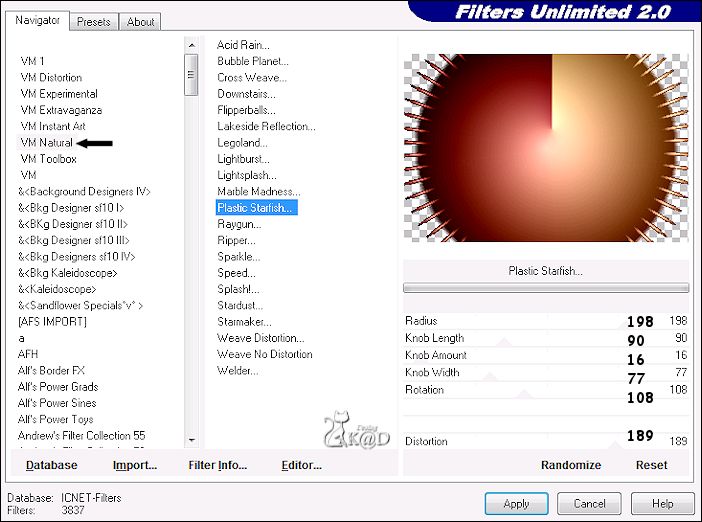702x522 pixels.
Task: Select Alf's Border FX category
Action: (x=51, y=371)
